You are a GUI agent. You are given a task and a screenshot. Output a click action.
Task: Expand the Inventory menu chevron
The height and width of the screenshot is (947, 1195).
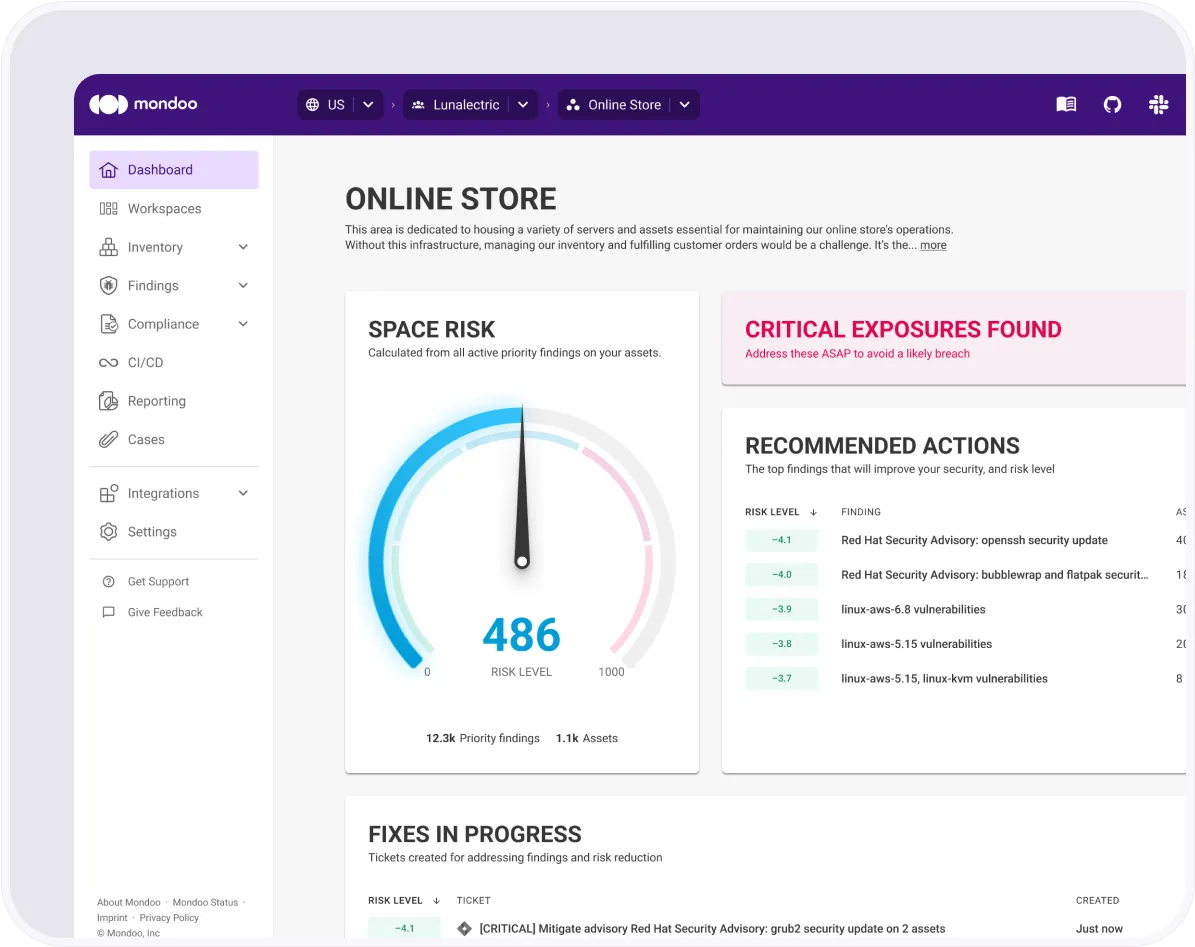coord(243,247)
